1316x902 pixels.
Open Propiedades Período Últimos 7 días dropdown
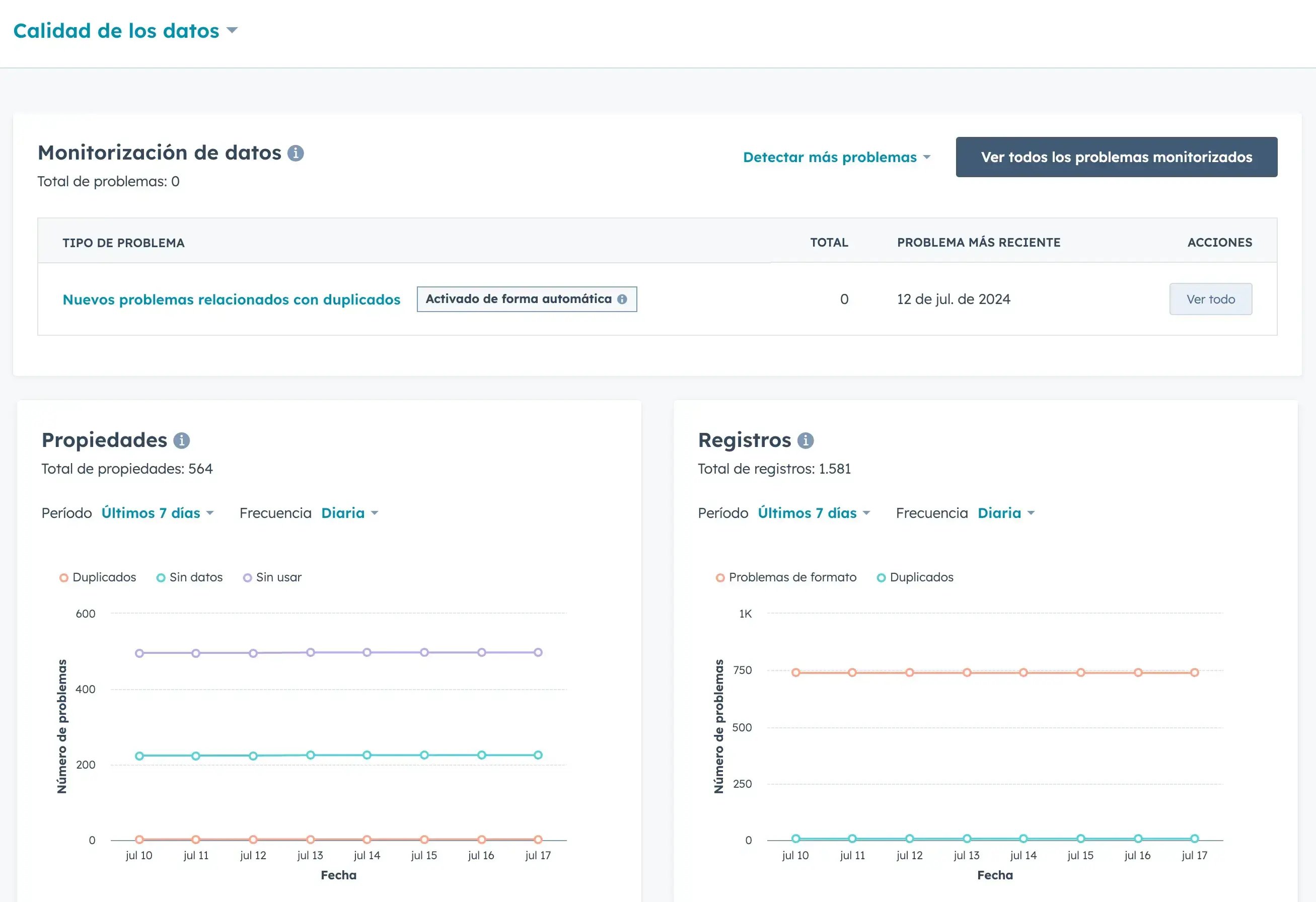pos(158,513)
